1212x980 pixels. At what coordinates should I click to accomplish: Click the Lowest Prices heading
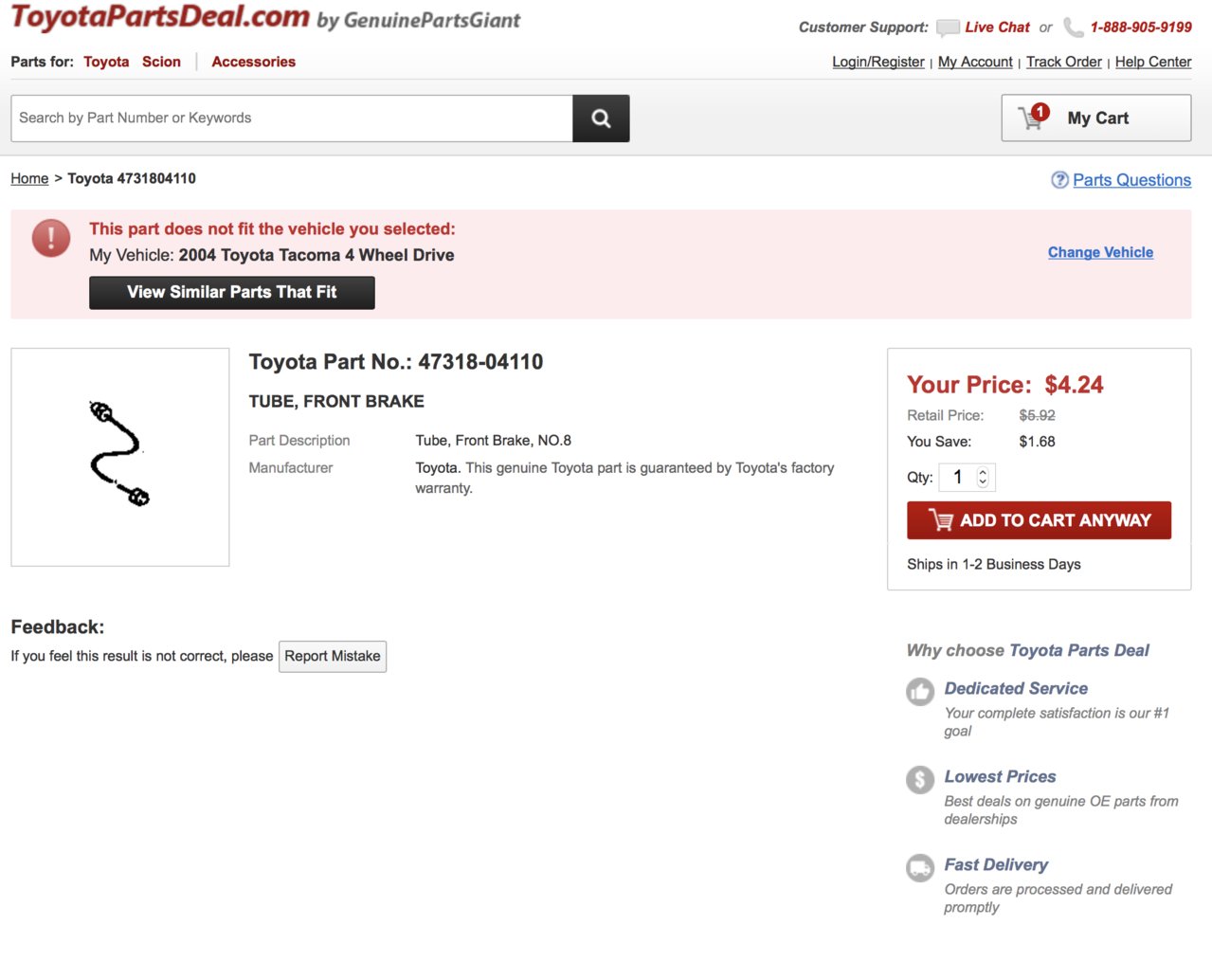[1000, 777]
